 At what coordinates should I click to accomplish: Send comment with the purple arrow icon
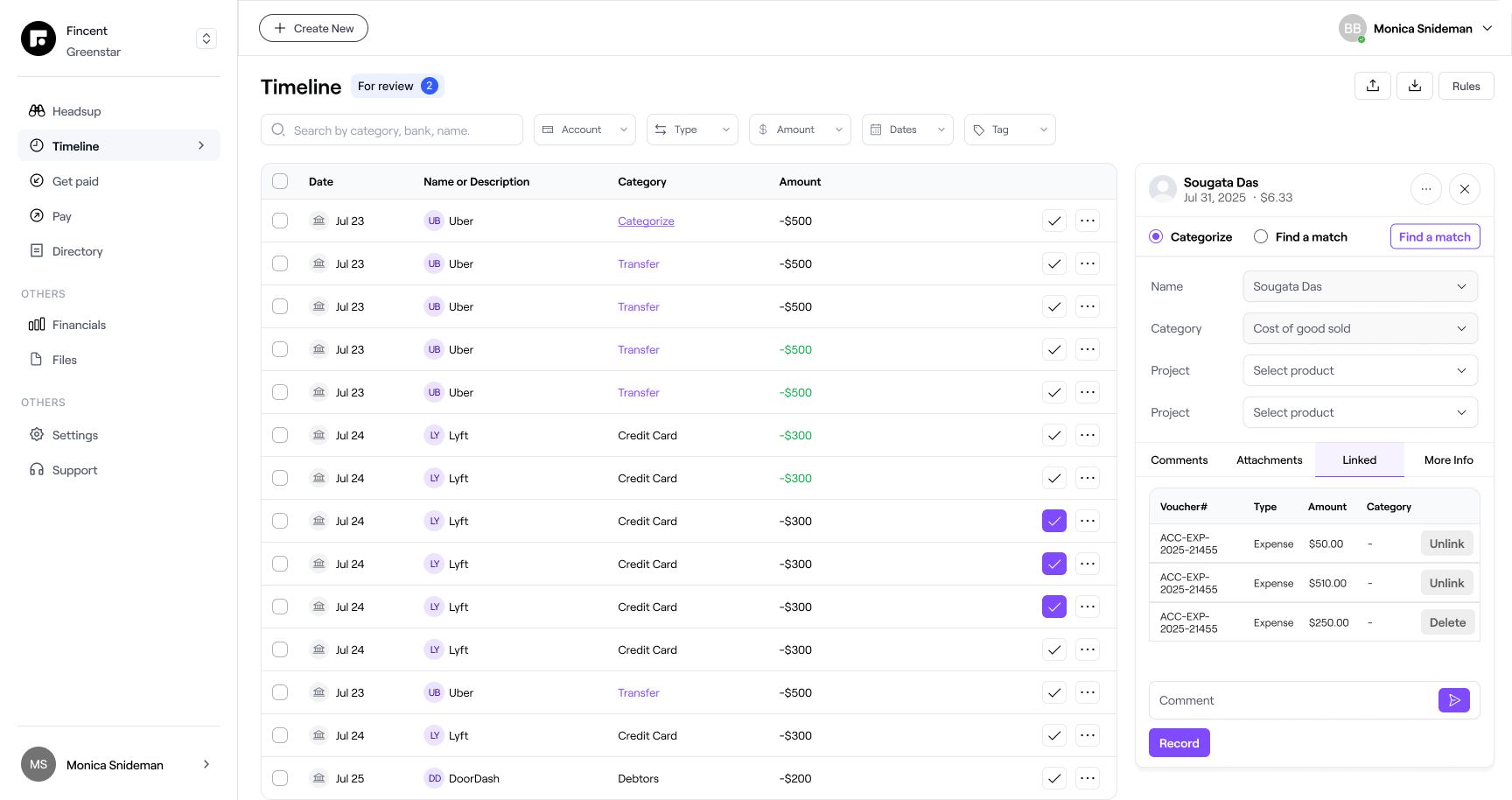(x=1454, y=700)
